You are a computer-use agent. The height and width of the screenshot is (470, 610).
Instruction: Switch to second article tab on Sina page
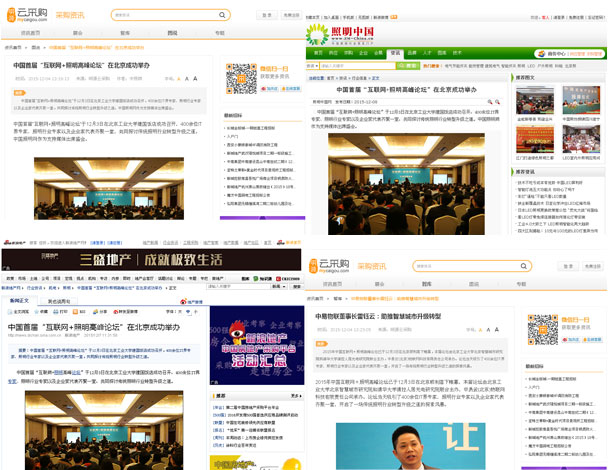click(59, 301)
